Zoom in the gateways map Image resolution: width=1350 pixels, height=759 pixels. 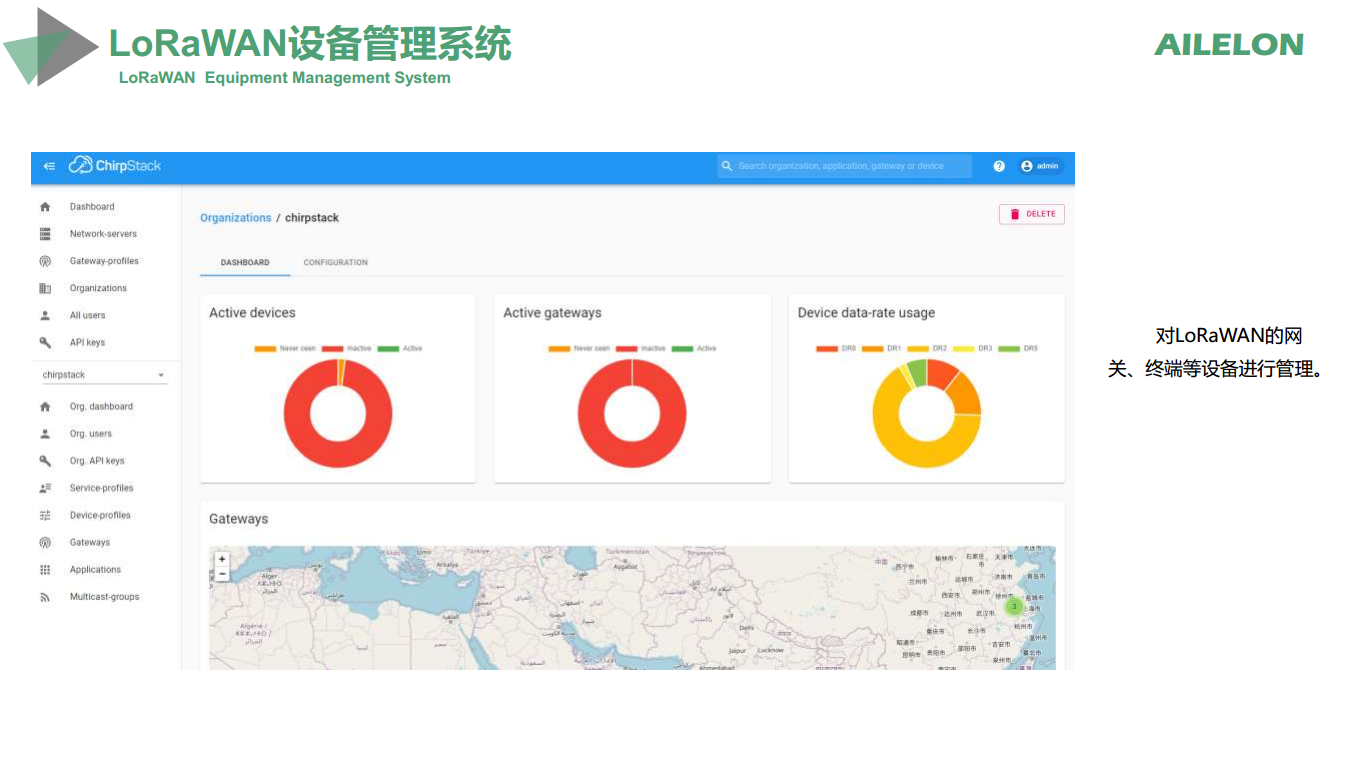[222, 560]
